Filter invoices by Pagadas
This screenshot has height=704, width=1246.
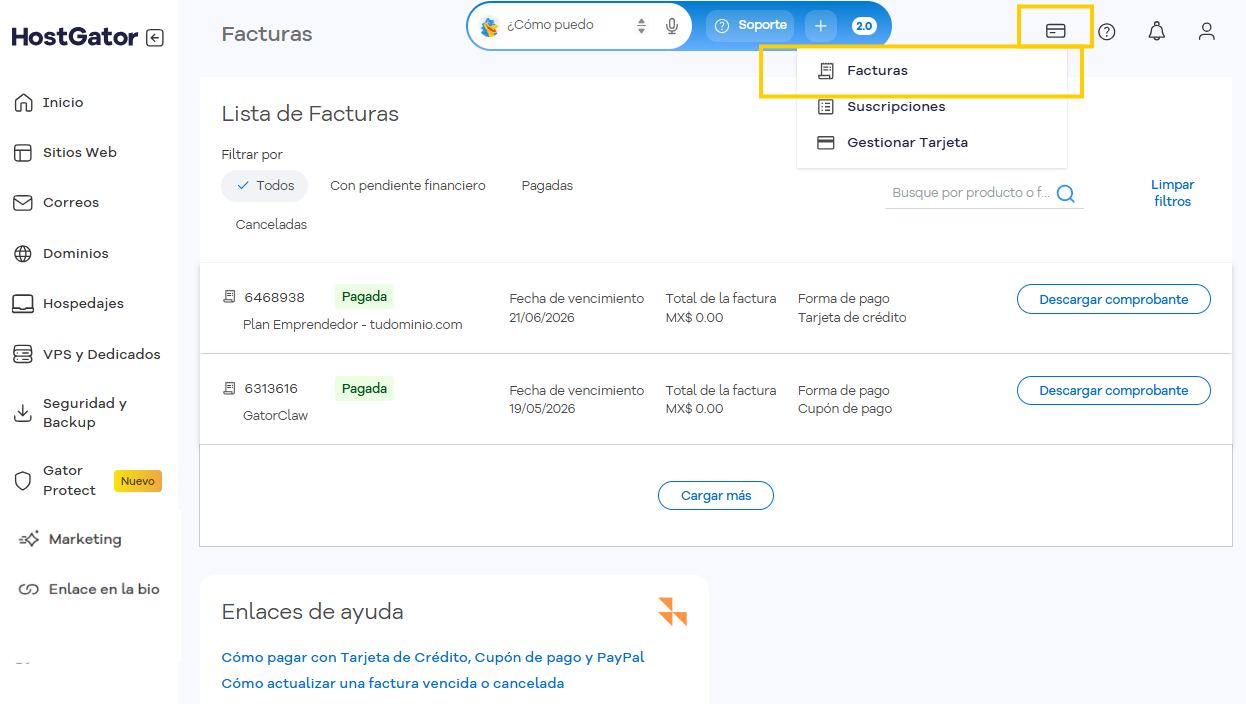tap(547, 186)
